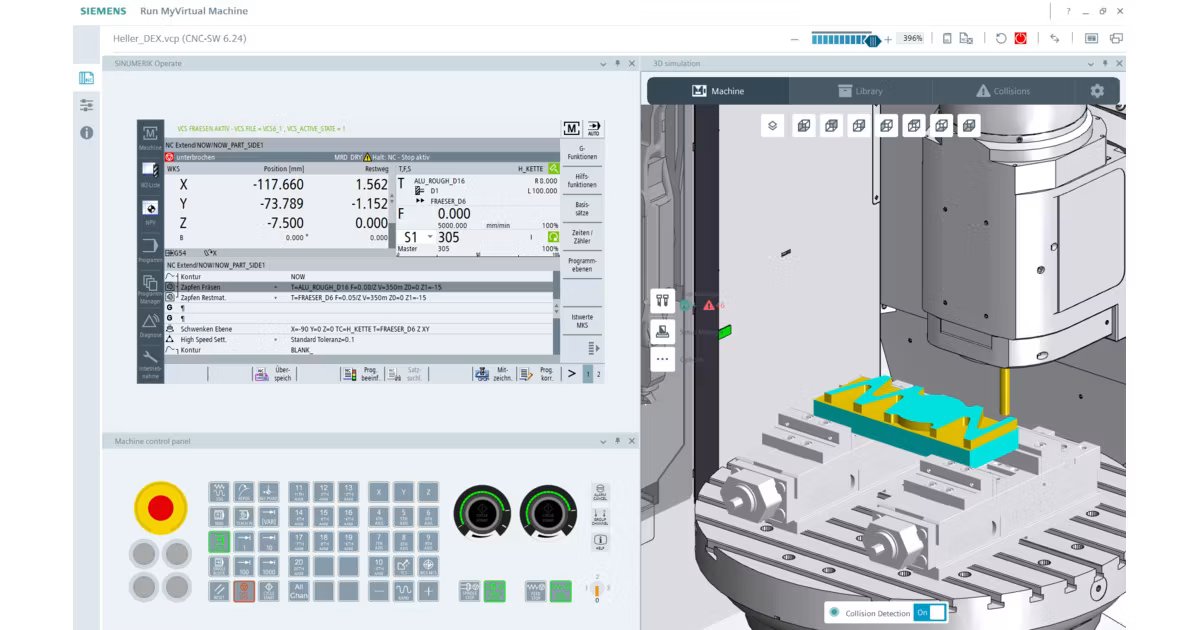Click the layers icon in 3D simulation
1200x630 pixels.
point(772,126)
